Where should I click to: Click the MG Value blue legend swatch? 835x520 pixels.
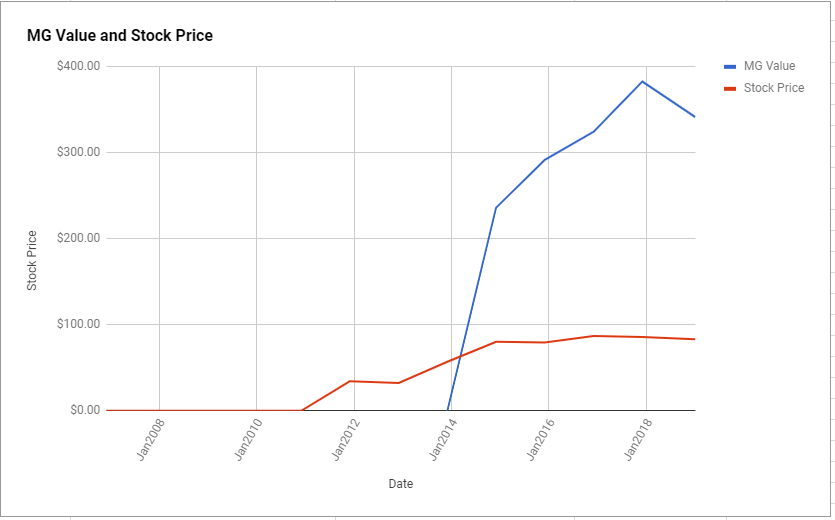(x=730, y=67)
